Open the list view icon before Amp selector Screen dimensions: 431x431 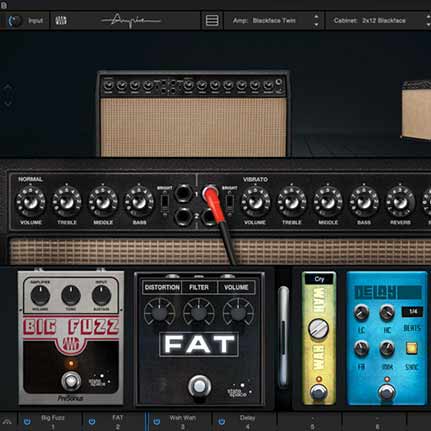pyautogui.click(x=212, y=21)
